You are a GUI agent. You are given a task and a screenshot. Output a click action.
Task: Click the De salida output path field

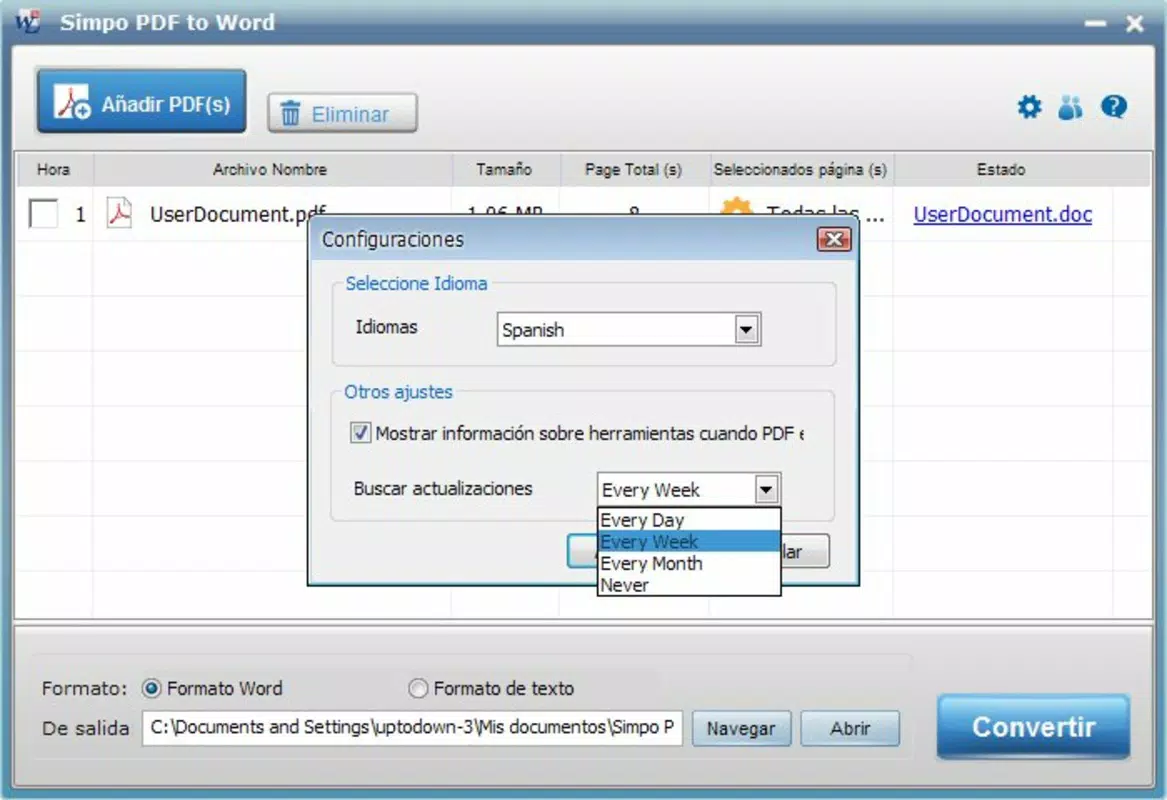point(412,728)
